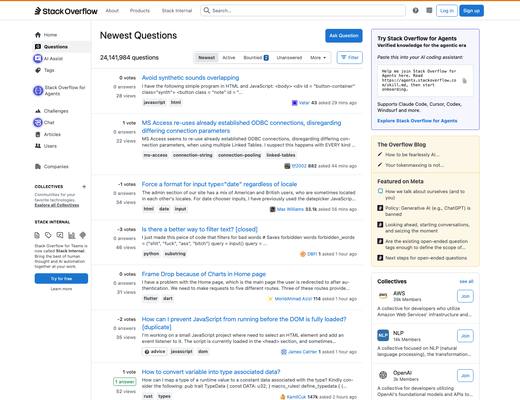Click the OpenAI collective logo
The height and width of the screenshot is (400, 520).
click(x=383, y=375)
